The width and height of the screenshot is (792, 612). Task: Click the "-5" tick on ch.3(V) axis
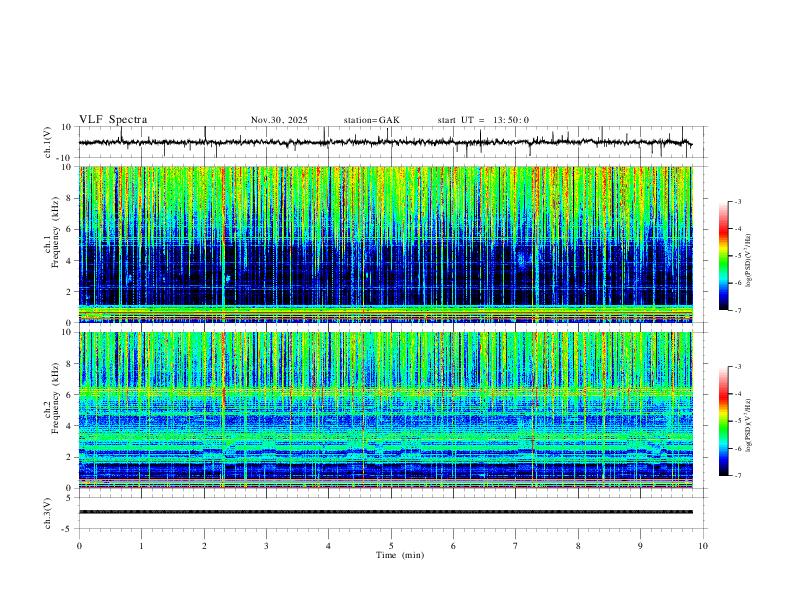click(x=67, y=529)
